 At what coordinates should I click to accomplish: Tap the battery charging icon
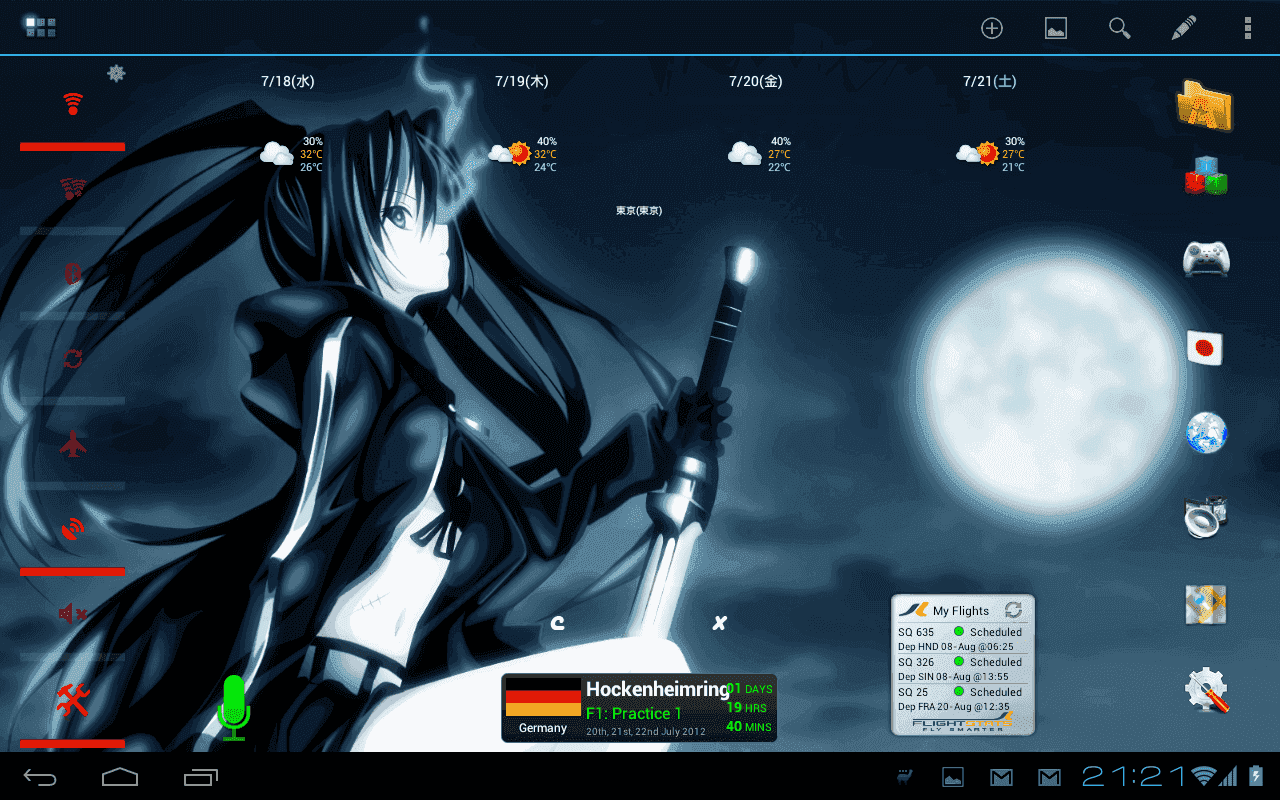[x=1257, y=776]
